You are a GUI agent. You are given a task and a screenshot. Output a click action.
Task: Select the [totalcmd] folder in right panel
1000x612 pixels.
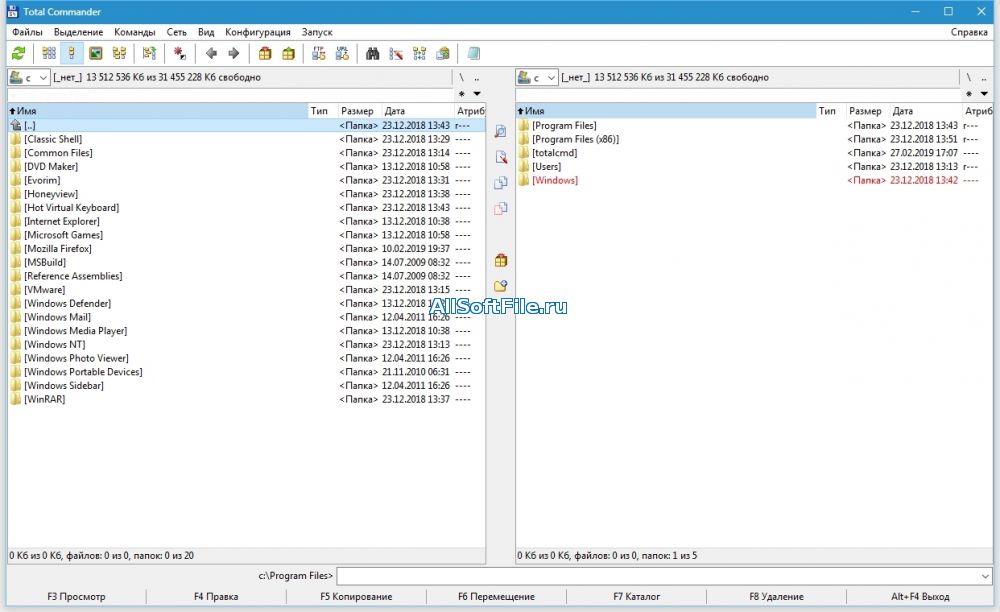click(754, 153)
